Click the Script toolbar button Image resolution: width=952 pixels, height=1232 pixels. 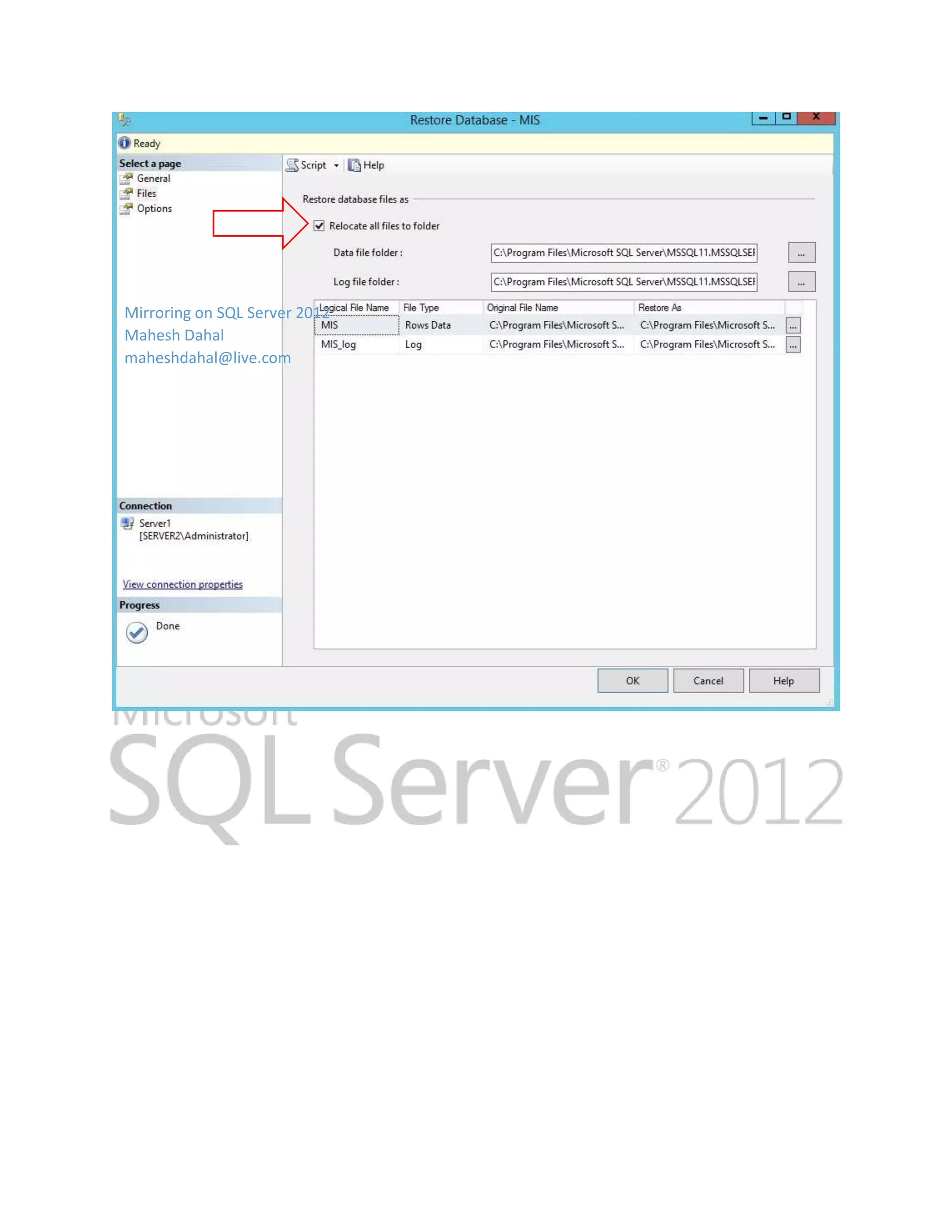(306, 166)
